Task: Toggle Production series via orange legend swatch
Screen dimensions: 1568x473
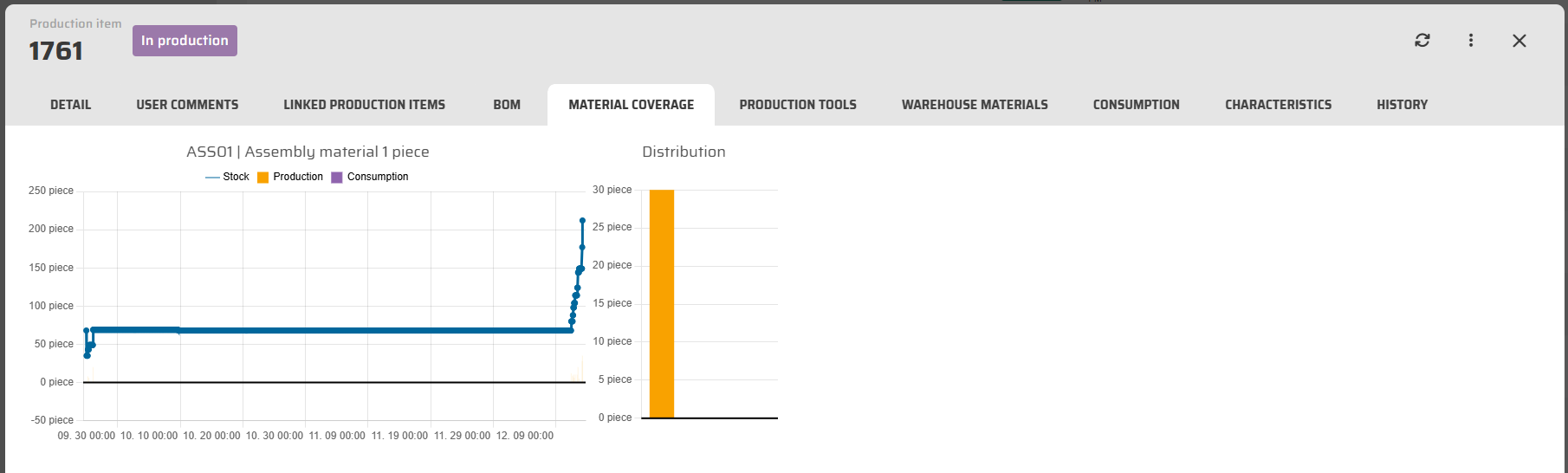Action: point(263,178)
